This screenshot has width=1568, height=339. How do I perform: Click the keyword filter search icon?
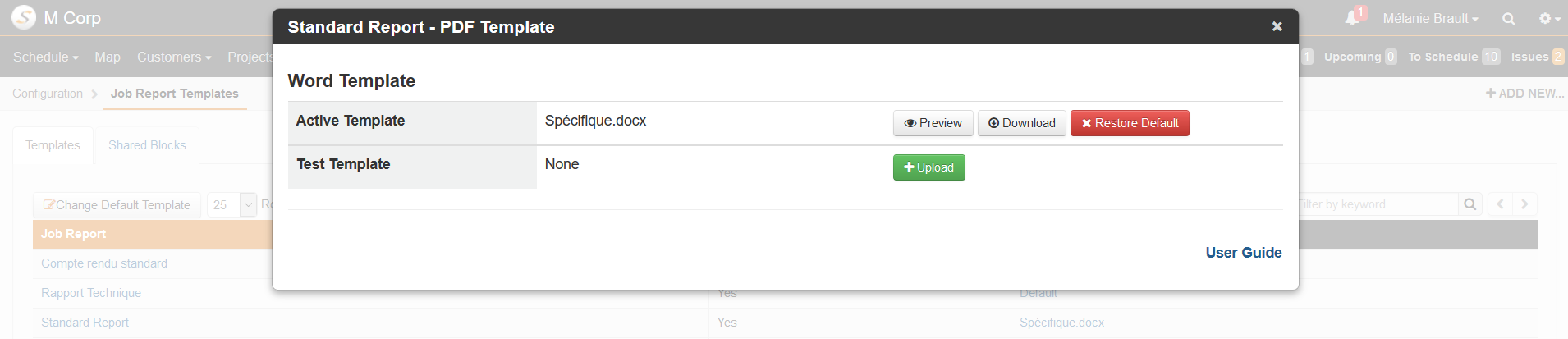tap(1470, 204)
